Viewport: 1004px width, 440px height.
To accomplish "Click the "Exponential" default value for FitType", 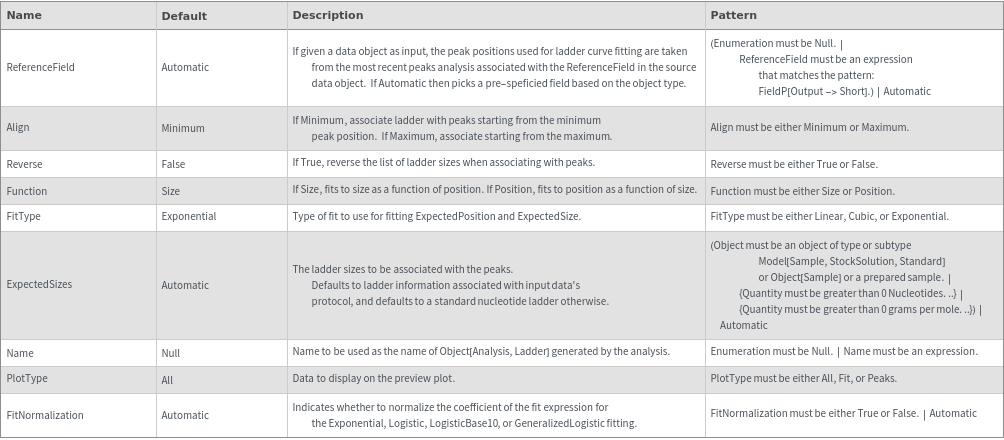I will coord(189,216).
